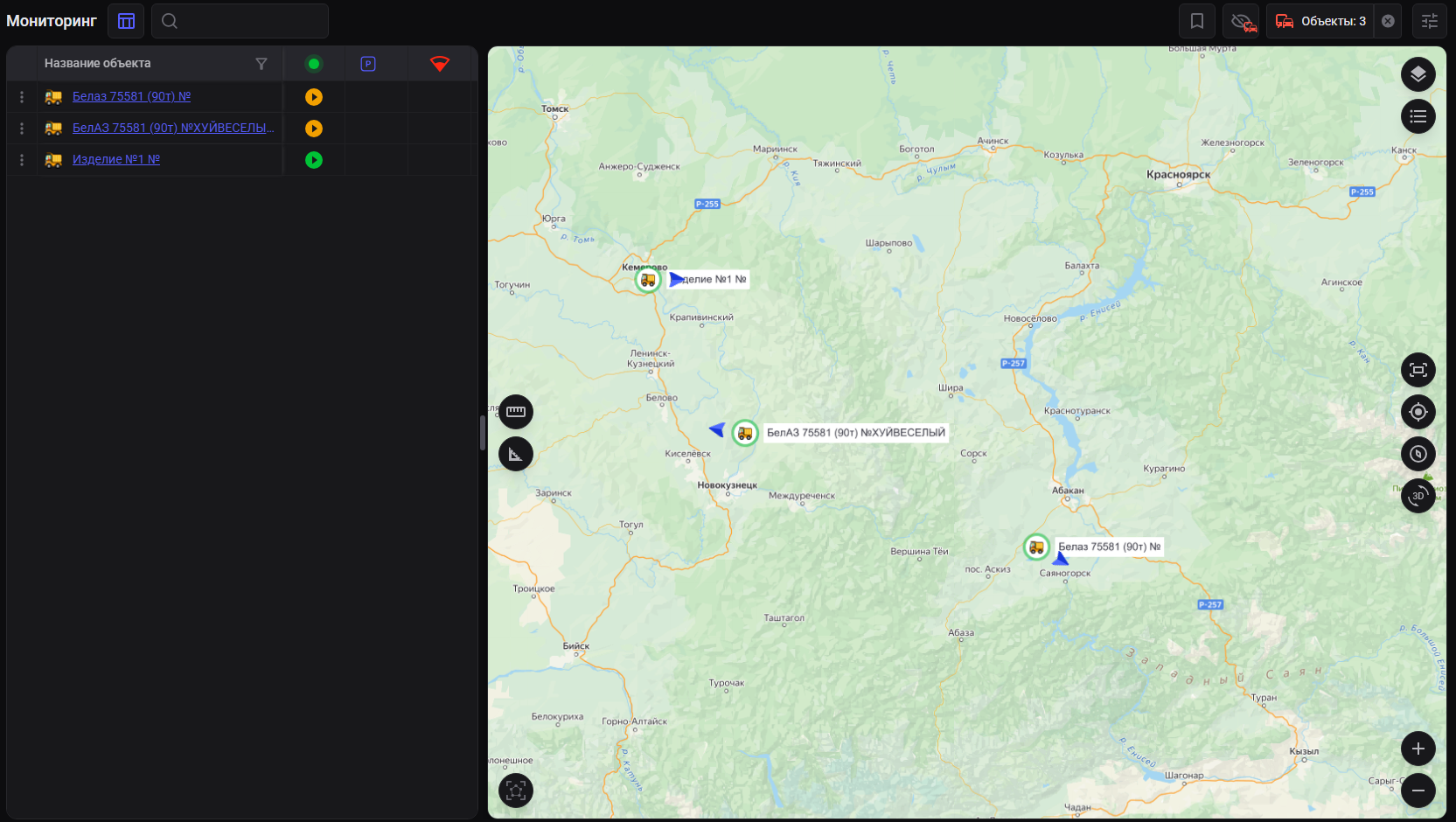The height and width of the screenshot is (822, 1456).
Task: Open options menu for Белаз 75581 row
Action: [x=22, y=97]
